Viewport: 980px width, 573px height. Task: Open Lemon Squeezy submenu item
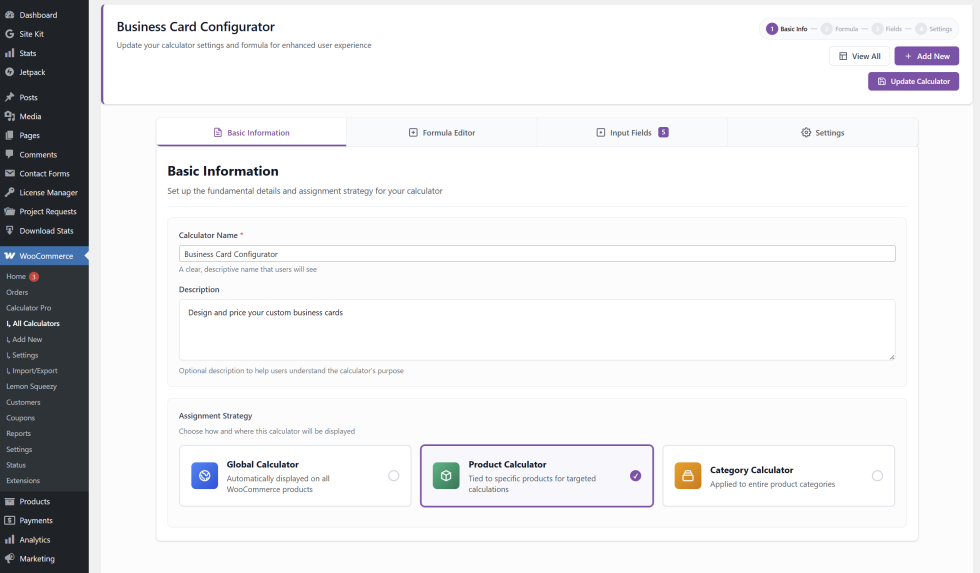point(31,386)
